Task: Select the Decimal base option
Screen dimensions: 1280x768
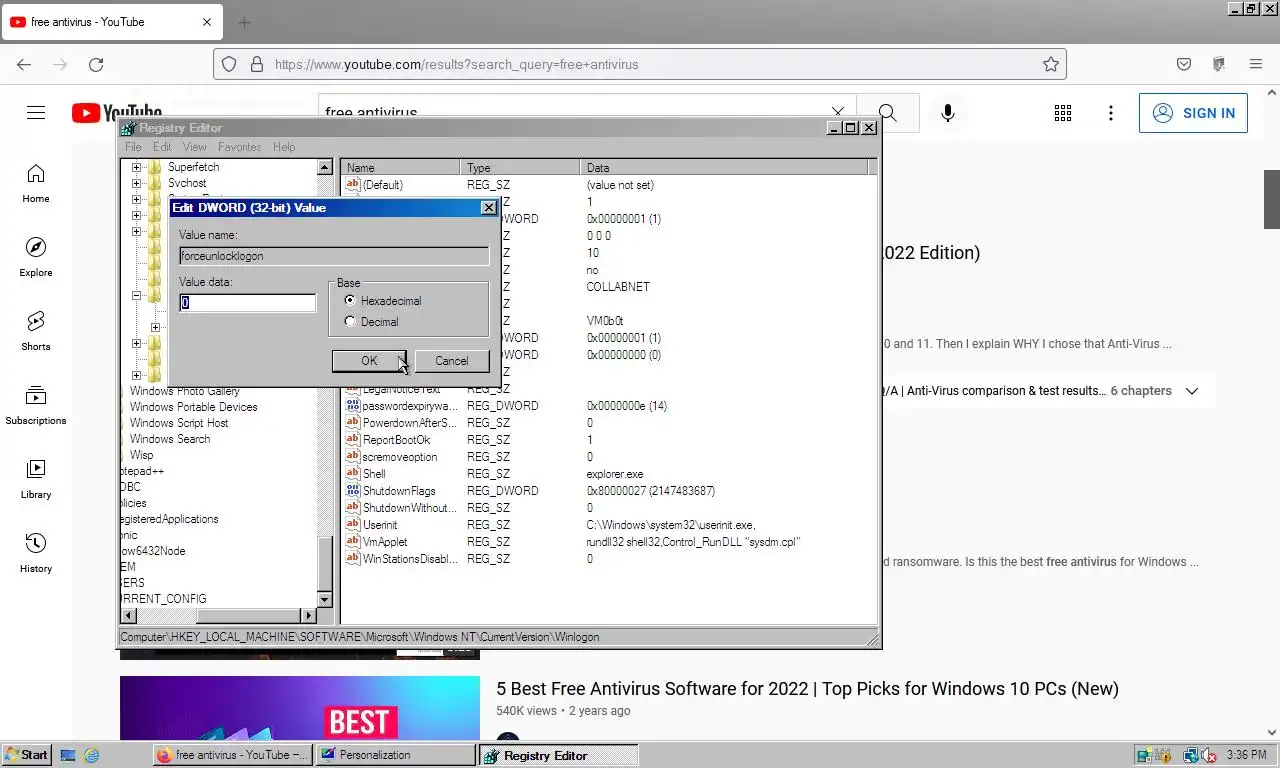Action: point(349,321)
